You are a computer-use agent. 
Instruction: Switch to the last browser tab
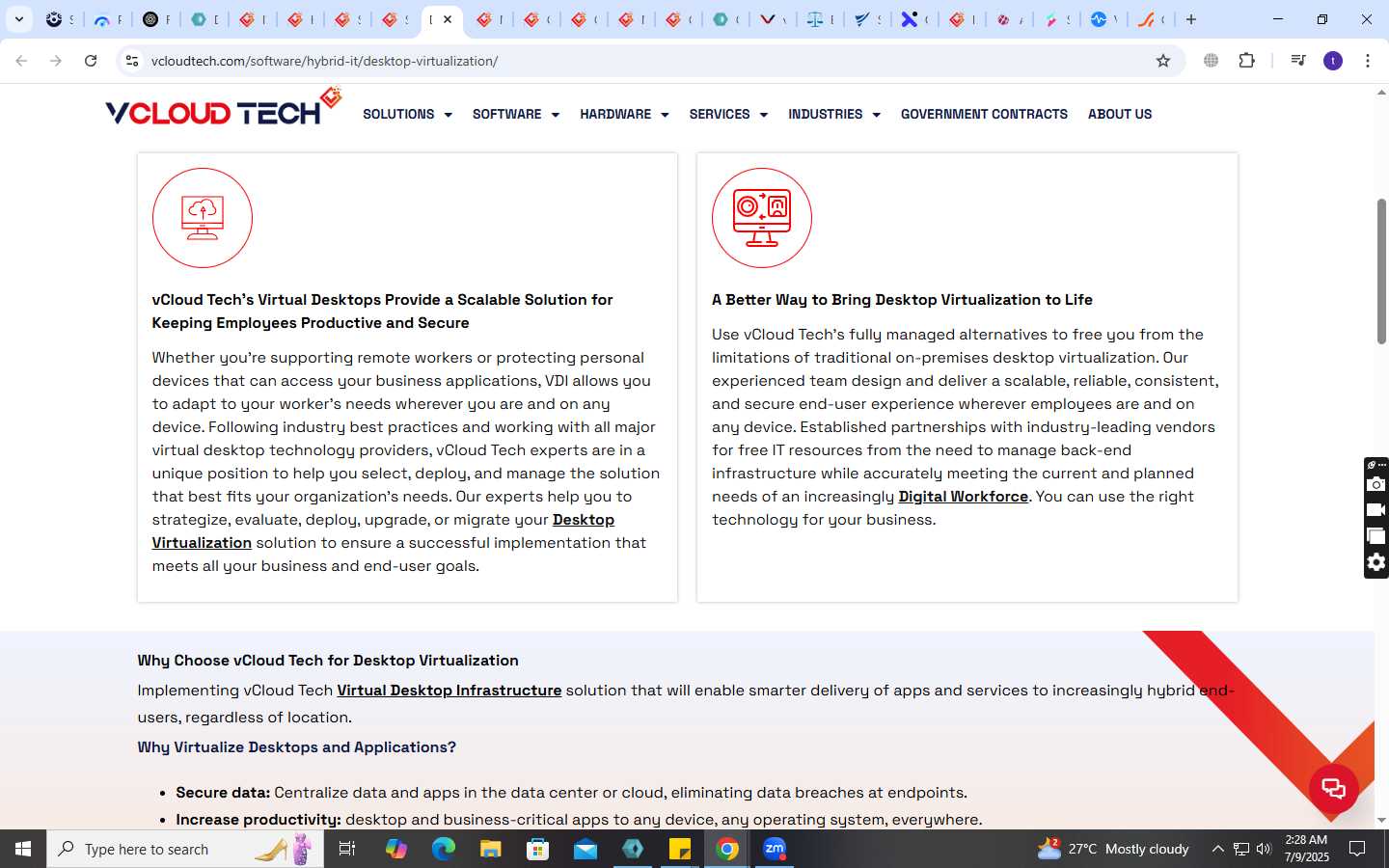click(1150, 19)
